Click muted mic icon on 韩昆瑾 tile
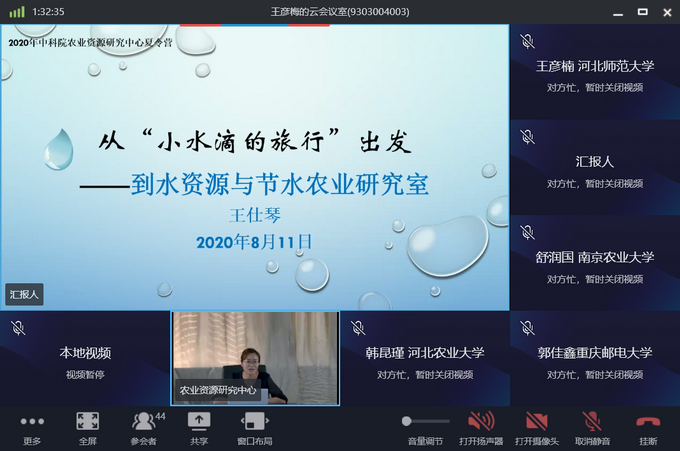The image size is (680, 451). (x=357, y=327)
